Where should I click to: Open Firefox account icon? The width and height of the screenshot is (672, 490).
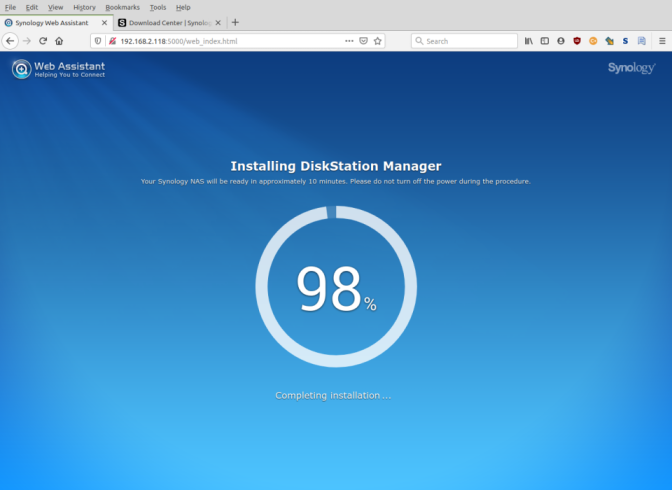coord(561,41)
